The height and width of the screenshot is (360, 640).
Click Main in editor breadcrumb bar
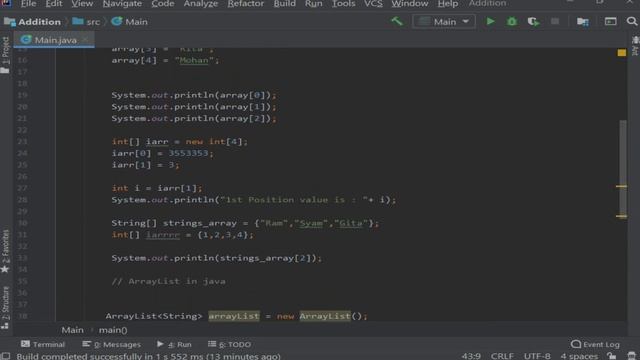(x=73, y=330)
